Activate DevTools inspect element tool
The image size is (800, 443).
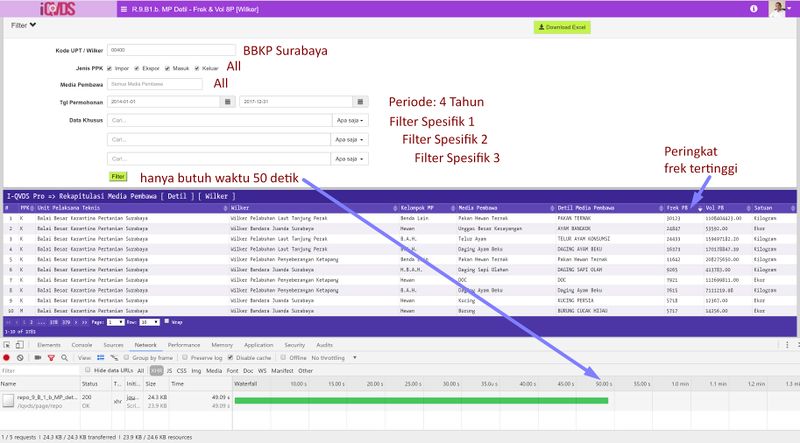(x=7, y=345)
